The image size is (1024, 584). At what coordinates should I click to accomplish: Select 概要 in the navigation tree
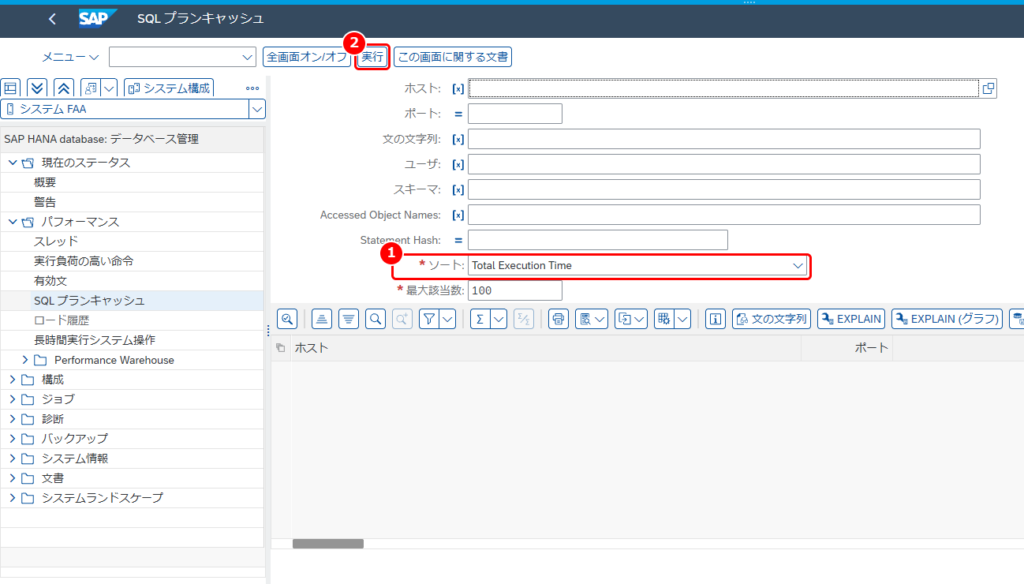pyautogui.click(x=45, y=182)
